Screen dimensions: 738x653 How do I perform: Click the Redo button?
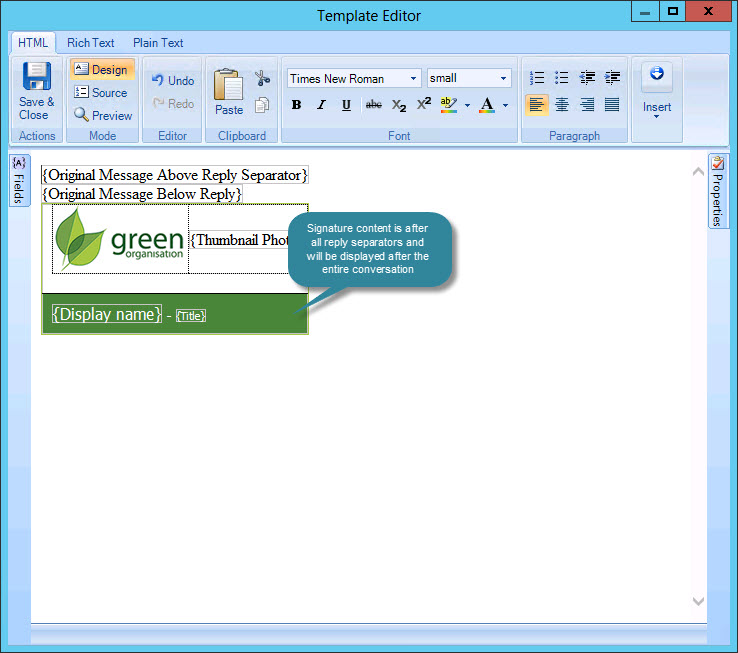pos(173,103)
